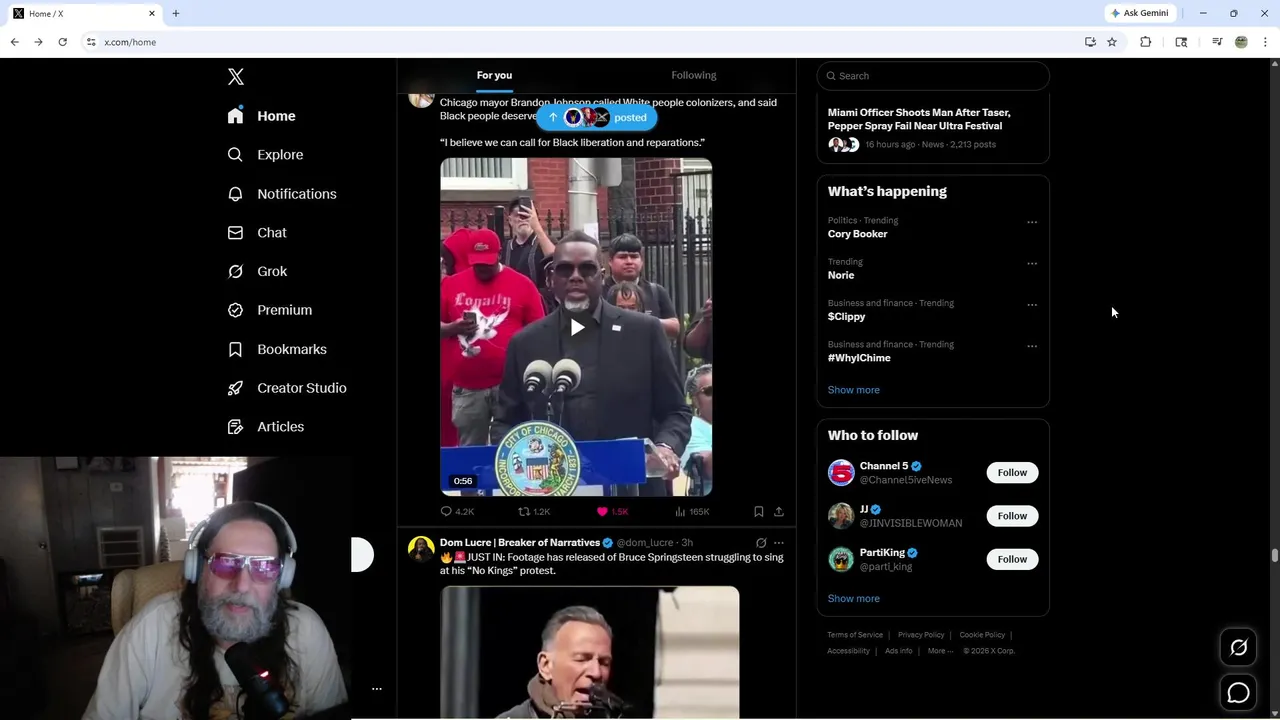Open the floating chat messages button

coord(1238,693)
